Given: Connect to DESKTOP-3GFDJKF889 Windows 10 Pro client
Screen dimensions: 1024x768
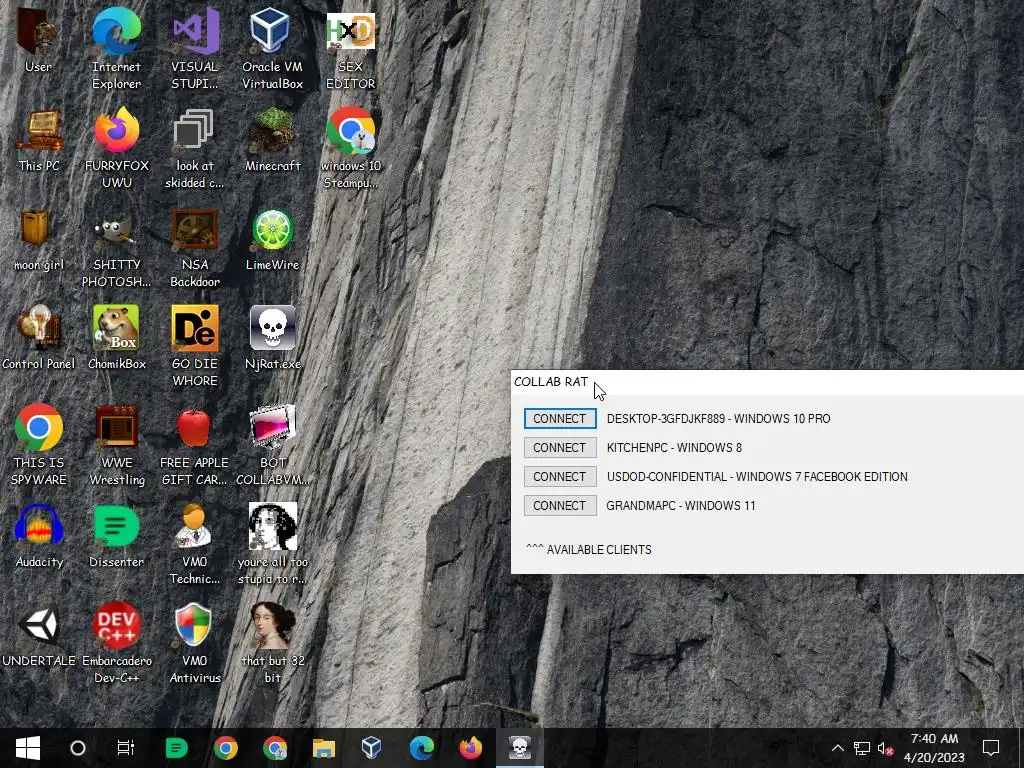Looking at the screenshot, I should pyautogui.click(x=560, y=419).
